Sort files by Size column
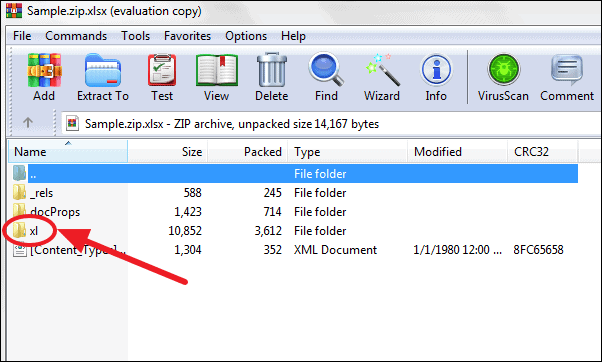602x362 pixels. [168, 152]
